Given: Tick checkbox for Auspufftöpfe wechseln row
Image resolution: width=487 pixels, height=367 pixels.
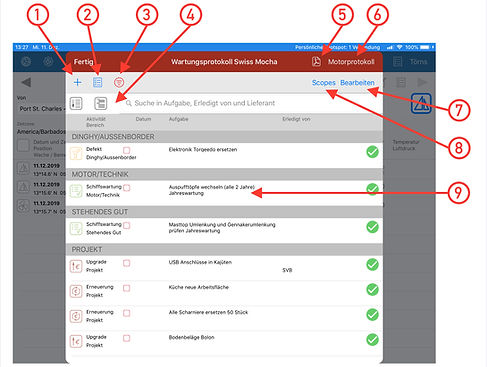Looking at the screenshot, I should [126, 188].
